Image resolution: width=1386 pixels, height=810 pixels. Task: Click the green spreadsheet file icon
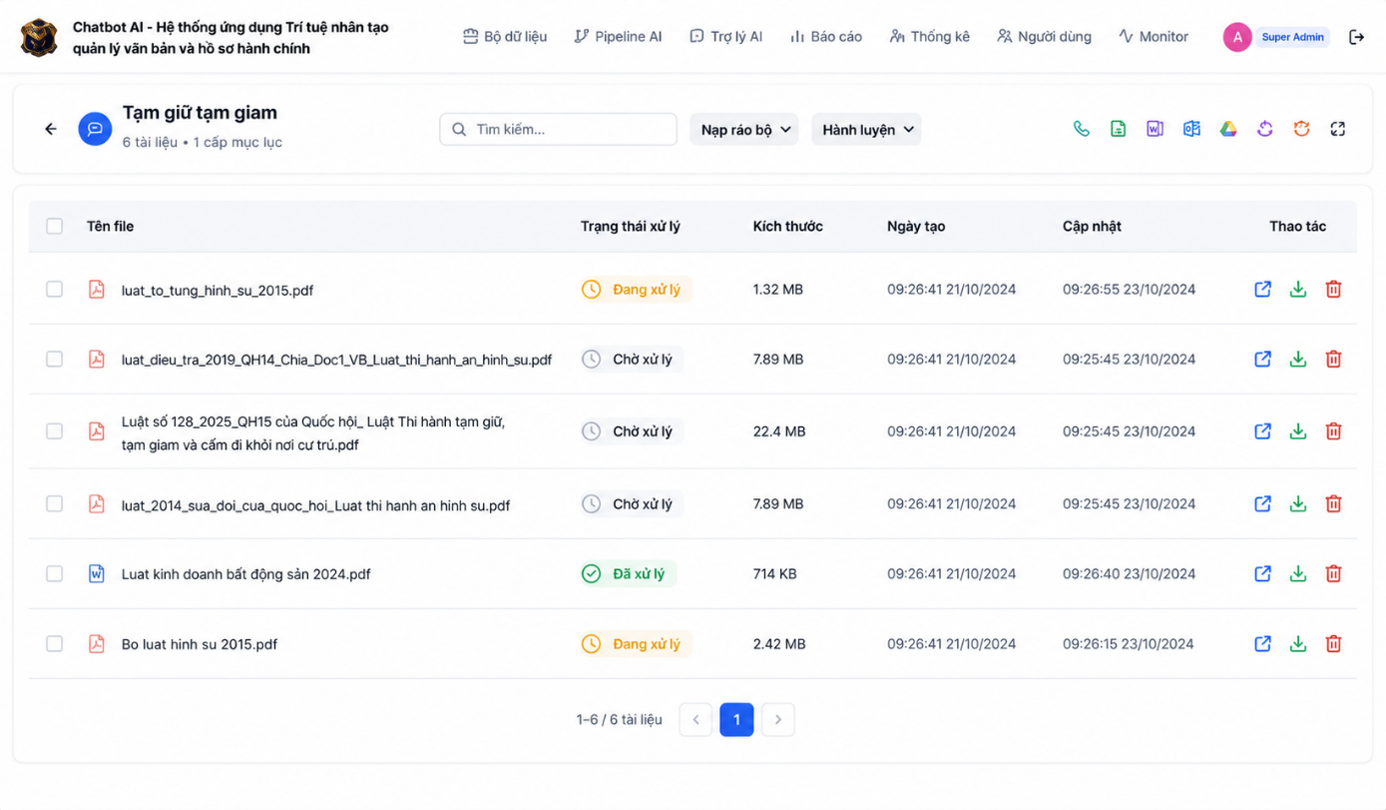(1118, 129)
